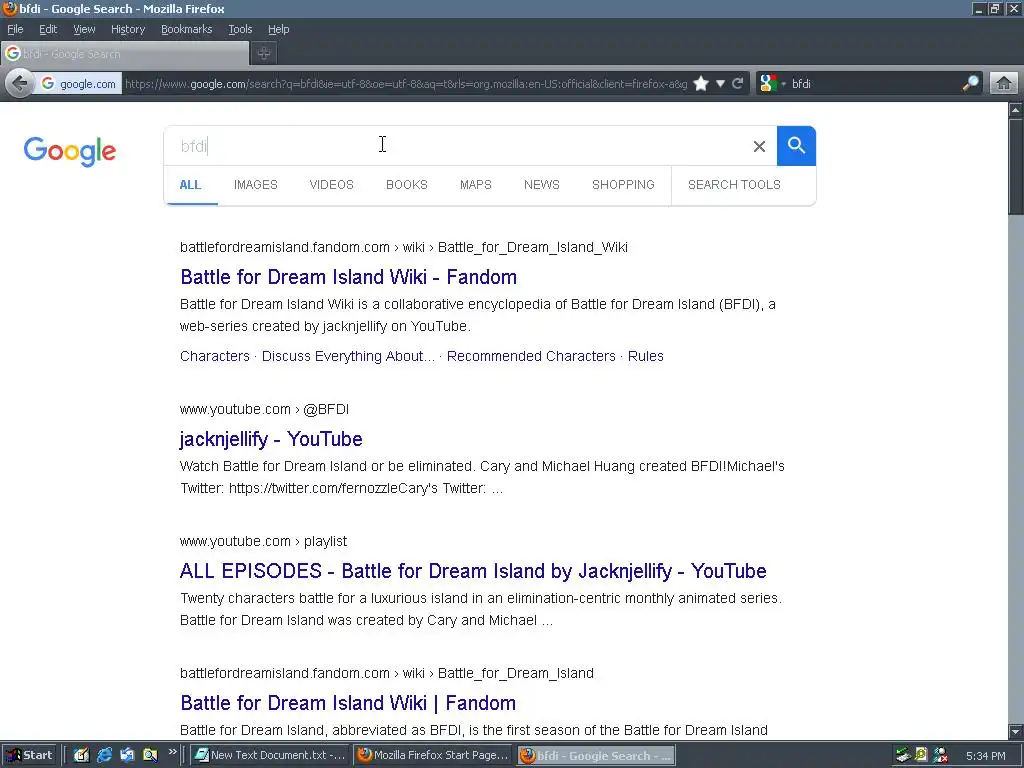
Task: Launch Outlook Express quick launch icon
Action: pos(127,755)
